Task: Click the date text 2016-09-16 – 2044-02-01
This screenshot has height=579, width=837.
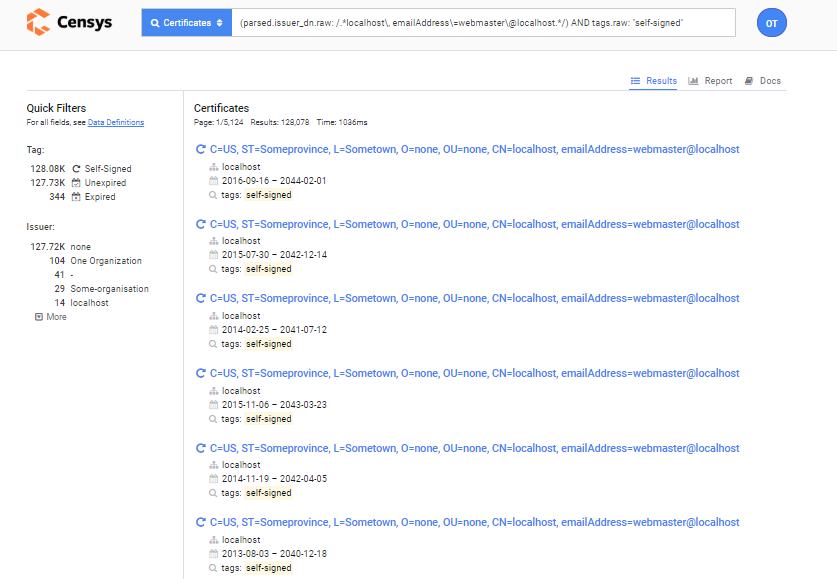Action: point(274,181)
